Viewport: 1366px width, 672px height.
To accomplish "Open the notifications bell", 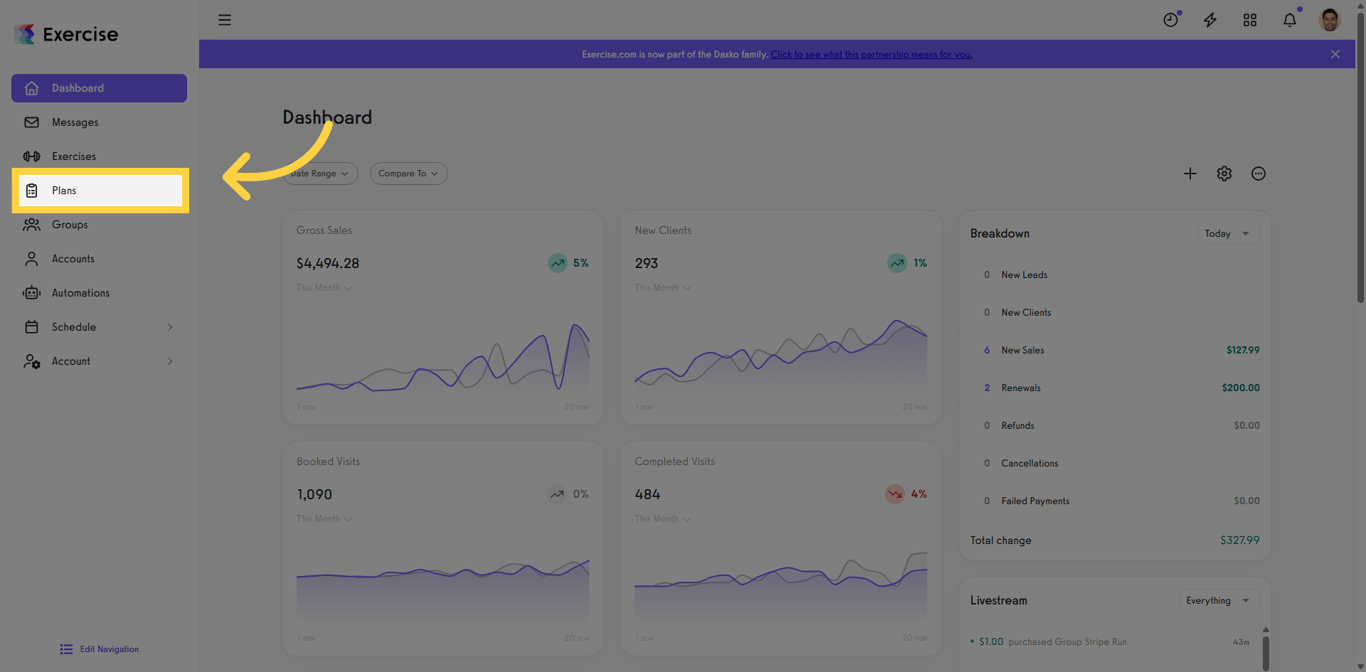I will (1289, 19).
